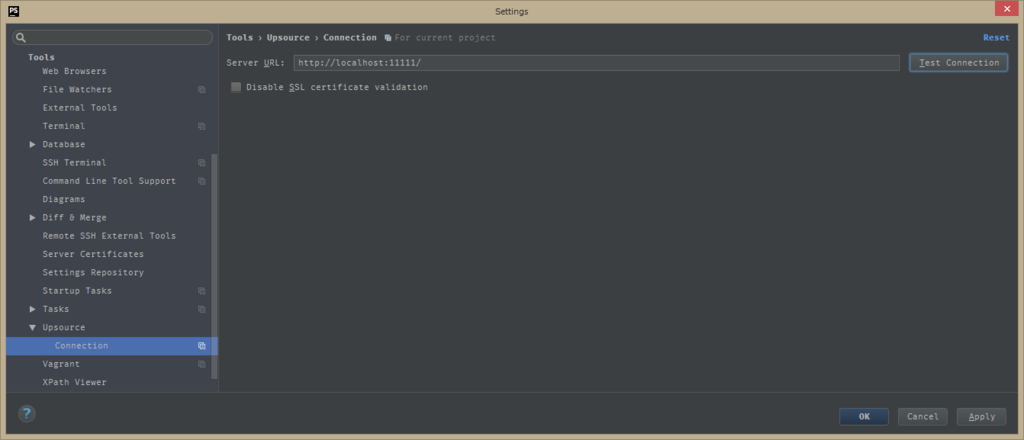Click Upsource in the breadcrumb
The height and width of the screenshot is (440, 1024).
pos(288,38)
